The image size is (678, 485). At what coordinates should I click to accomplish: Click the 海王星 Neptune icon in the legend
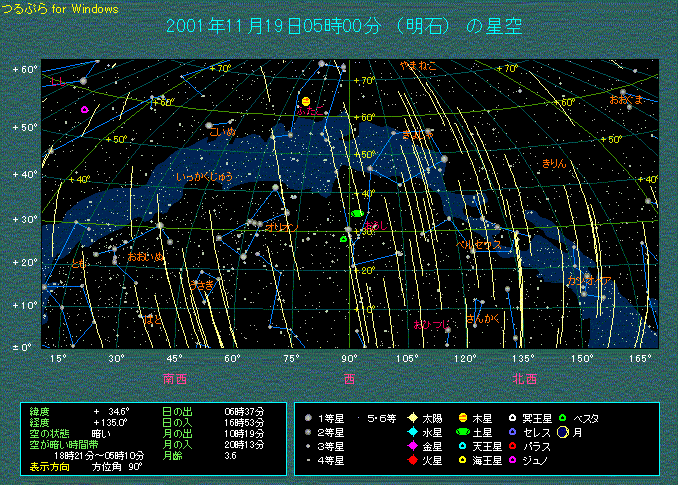(462, 460)
